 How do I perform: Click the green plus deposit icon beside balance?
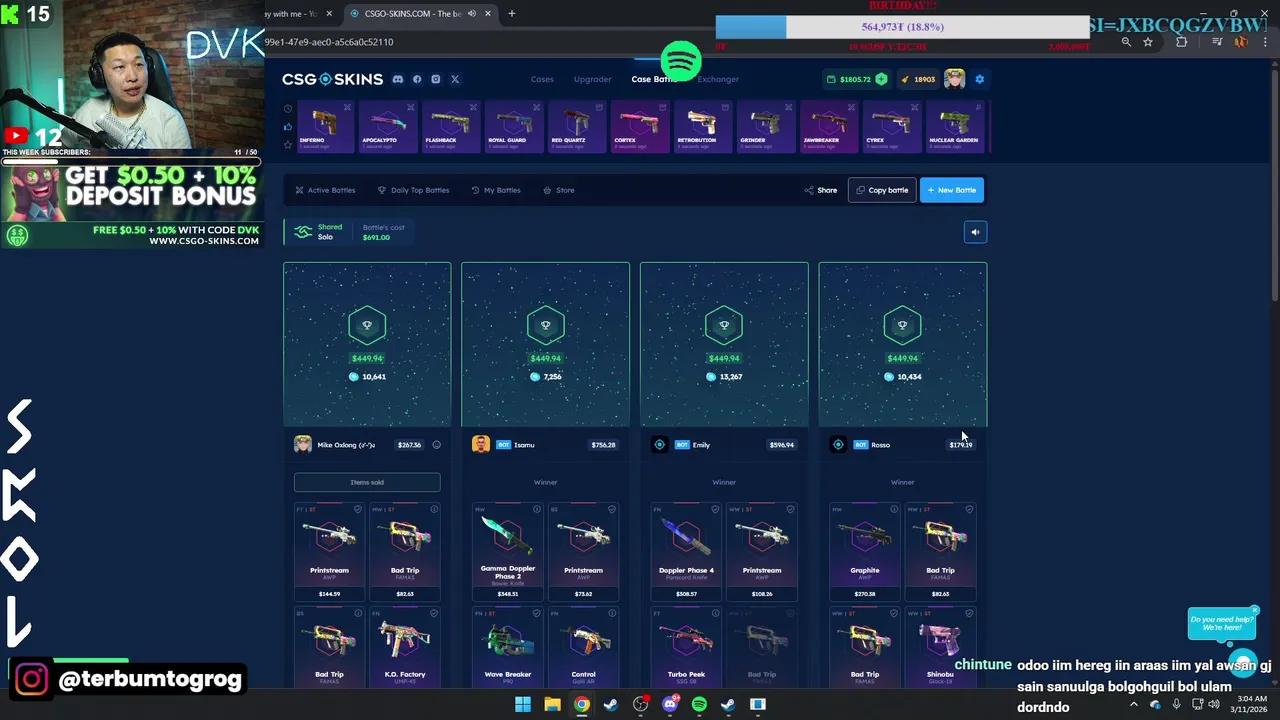881,79
